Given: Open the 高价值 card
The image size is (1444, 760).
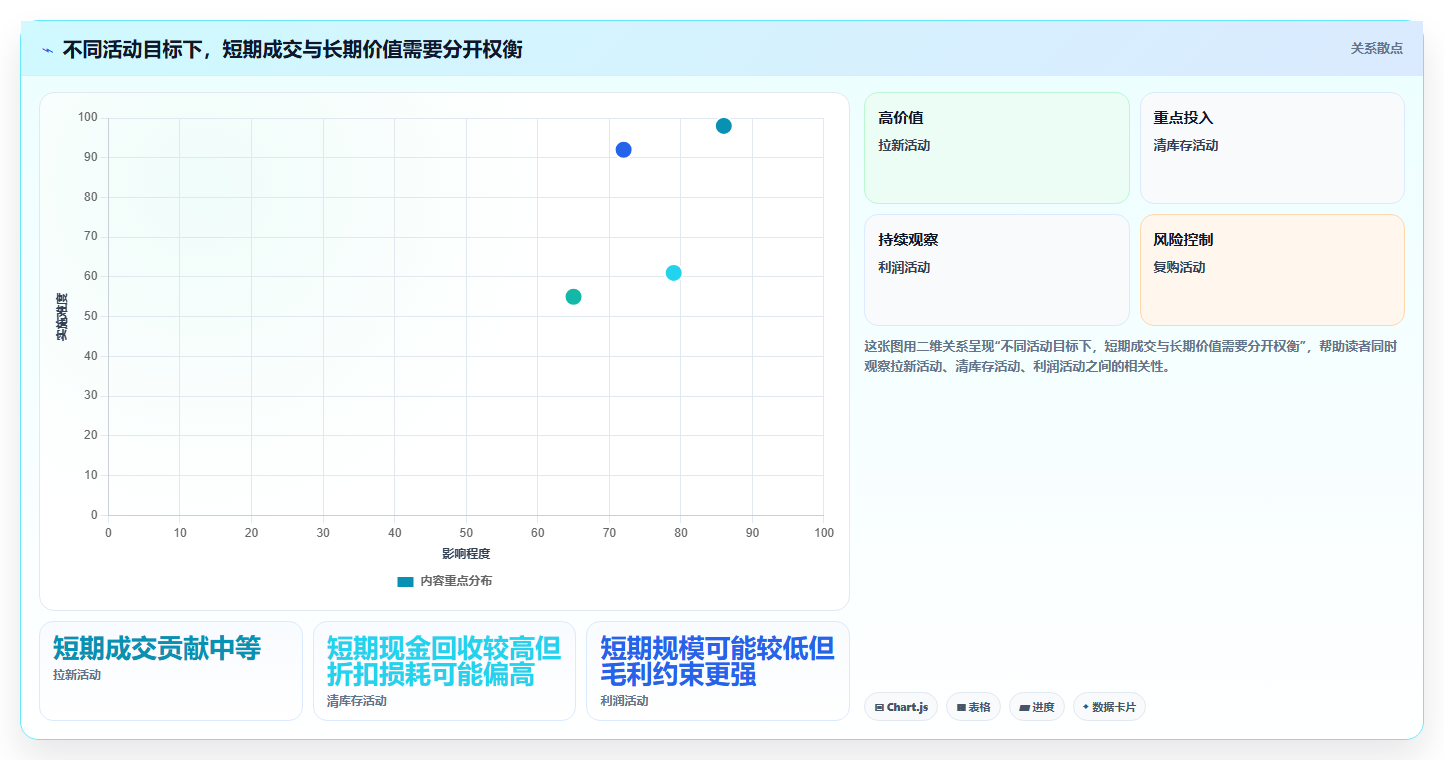Looking at the screenshot, I should click(997, 148).
